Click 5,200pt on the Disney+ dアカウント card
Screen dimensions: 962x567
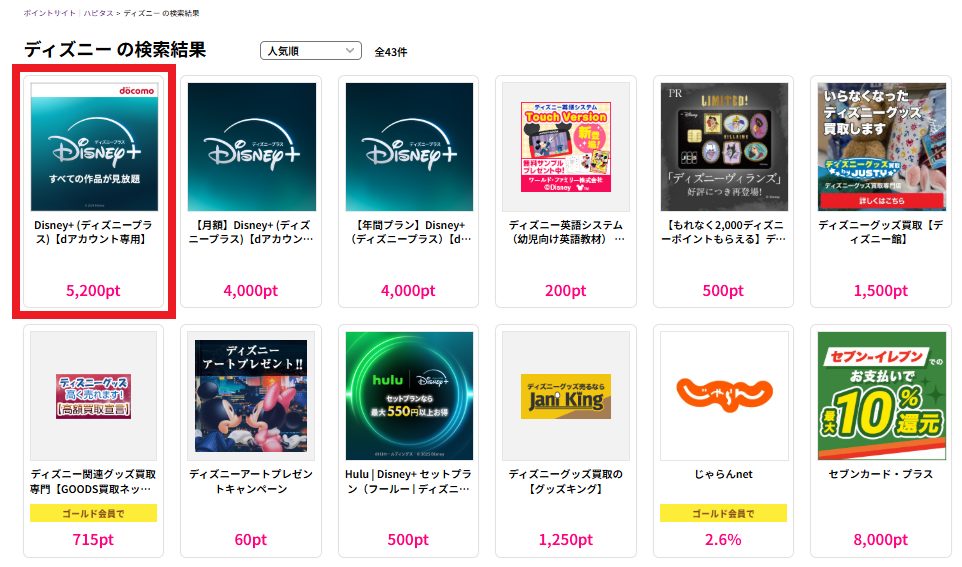tap(93, 290)
